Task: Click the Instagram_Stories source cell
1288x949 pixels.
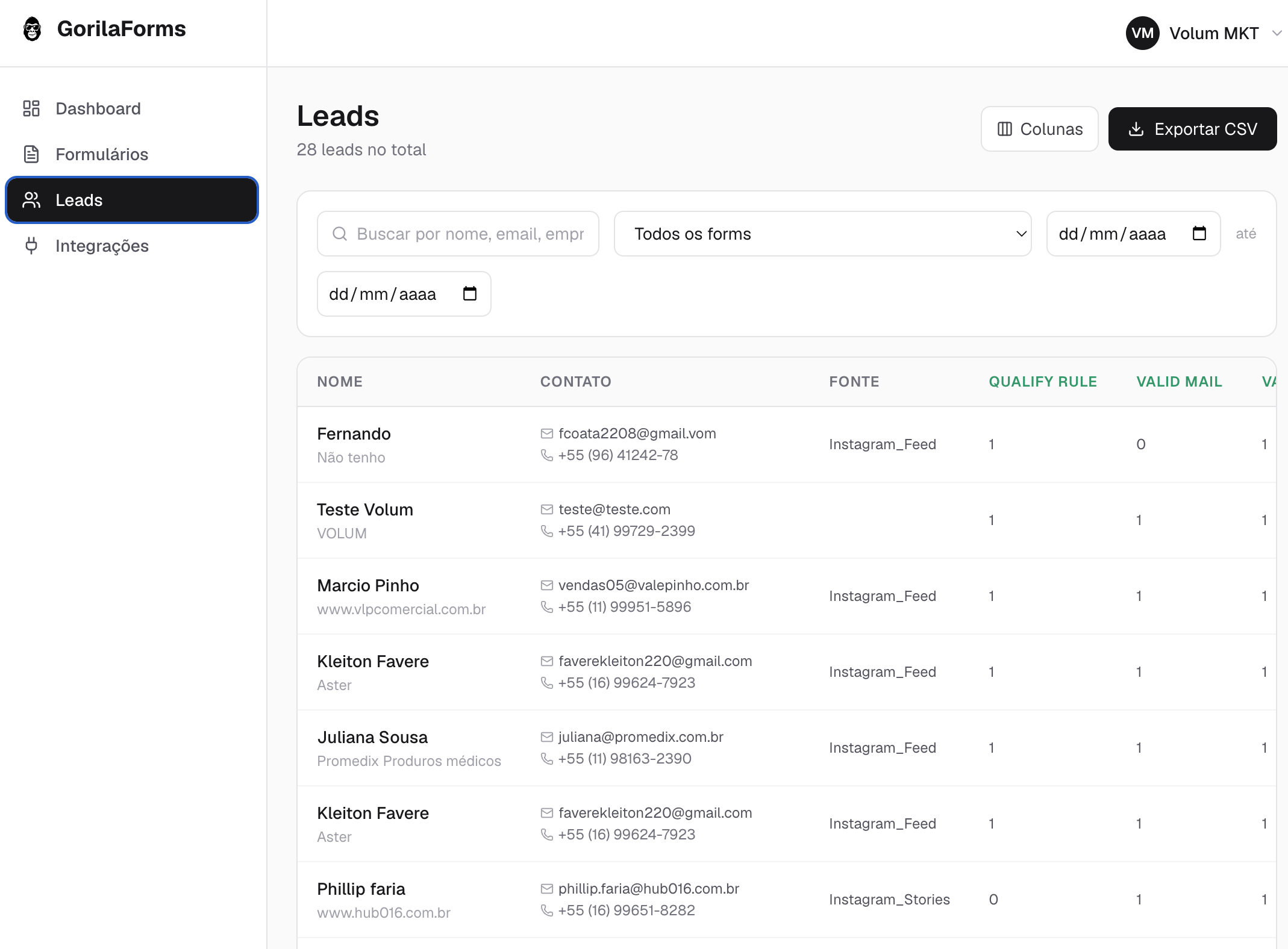Action: 889,900
